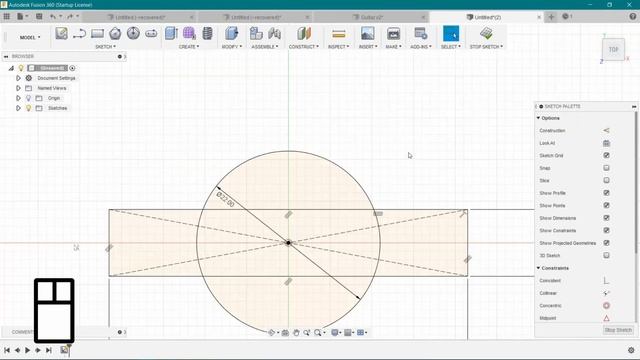Open the INSPECT dropdown menu
Screen dimensions: 640x360
[339, 47]
